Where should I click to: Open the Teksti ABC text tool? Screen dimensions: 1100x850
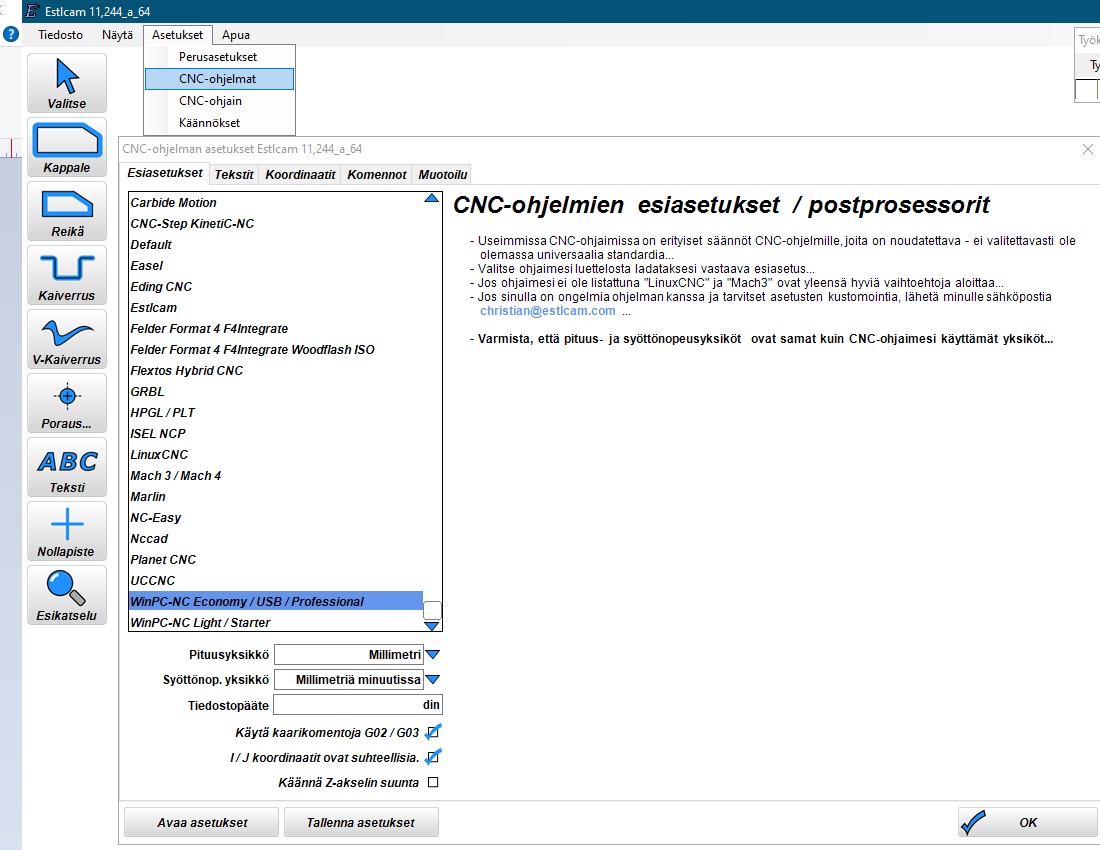pyautogui.click(x=67, y=468)
